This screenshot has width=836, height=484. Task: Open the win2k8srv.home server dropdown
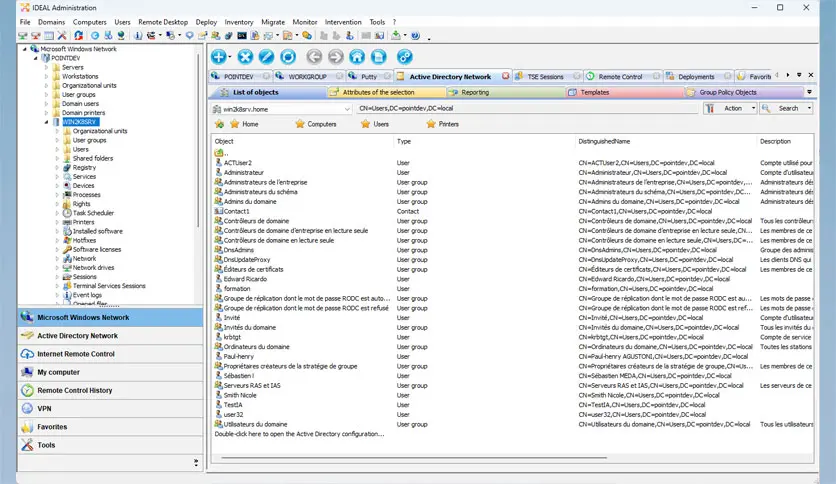pyautogui.click(x=347, y=109)
